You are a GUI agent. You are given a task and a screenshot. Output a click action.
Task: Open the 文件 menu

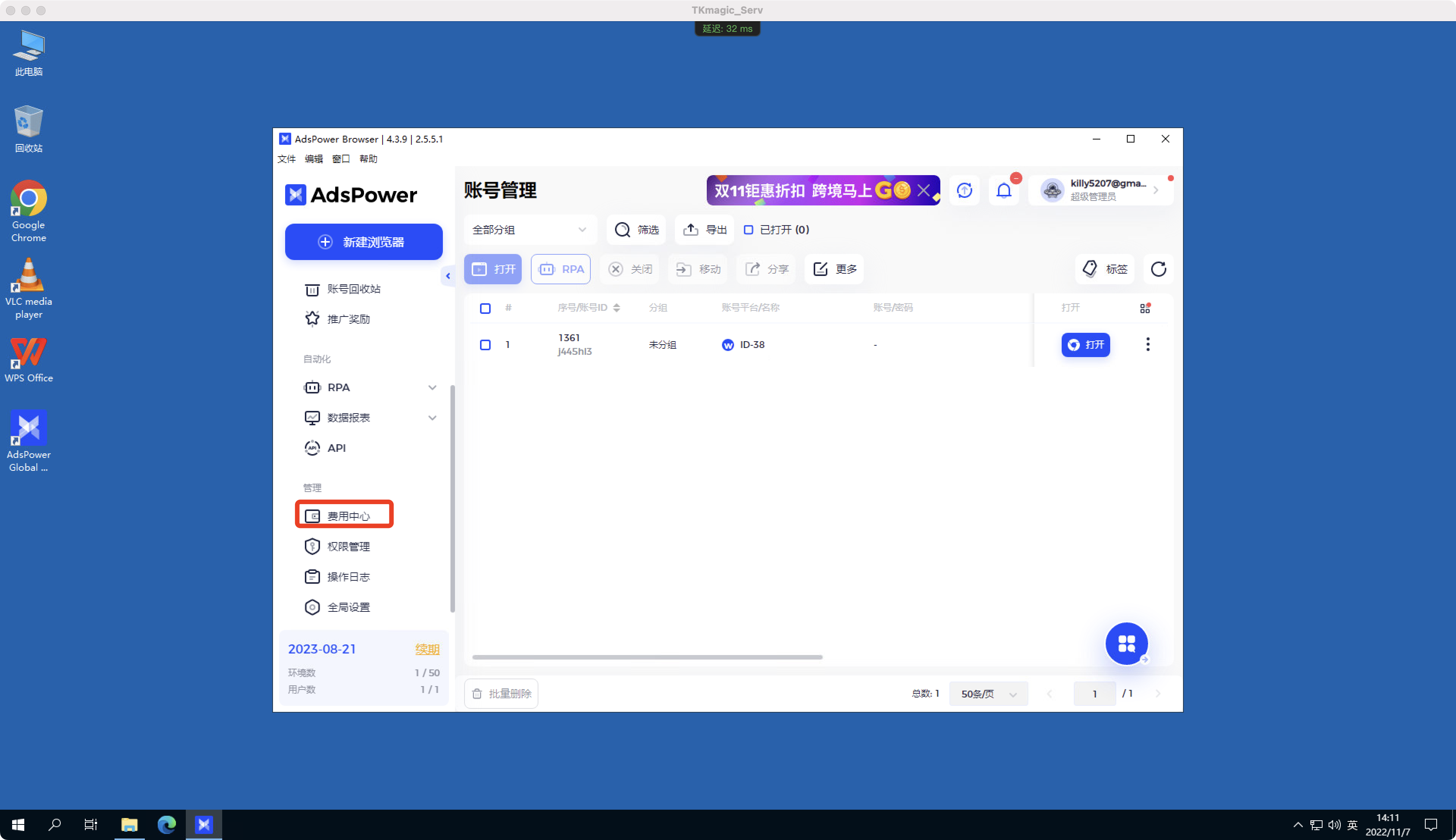pos(287,159)
